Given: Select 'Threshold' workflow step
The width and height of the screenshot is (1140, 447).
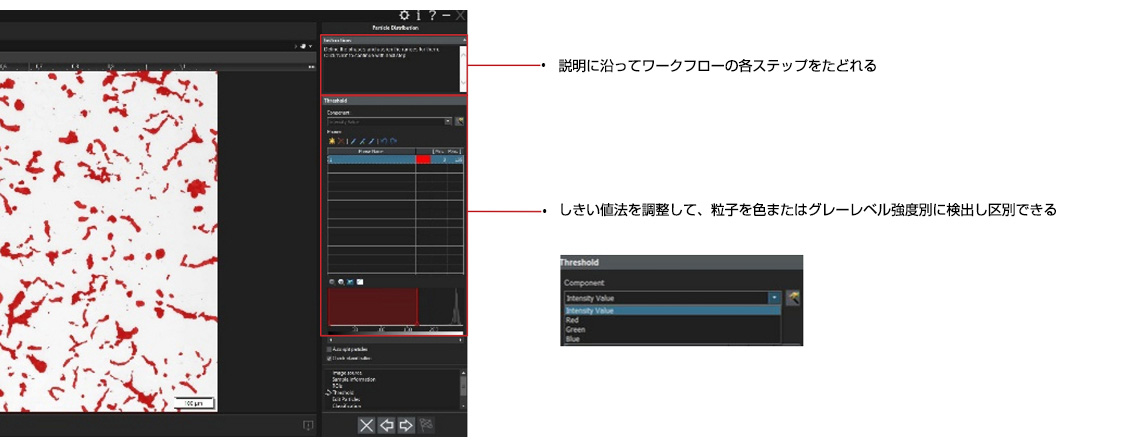Looking at the screenshot, I should (x=343, y=392).
